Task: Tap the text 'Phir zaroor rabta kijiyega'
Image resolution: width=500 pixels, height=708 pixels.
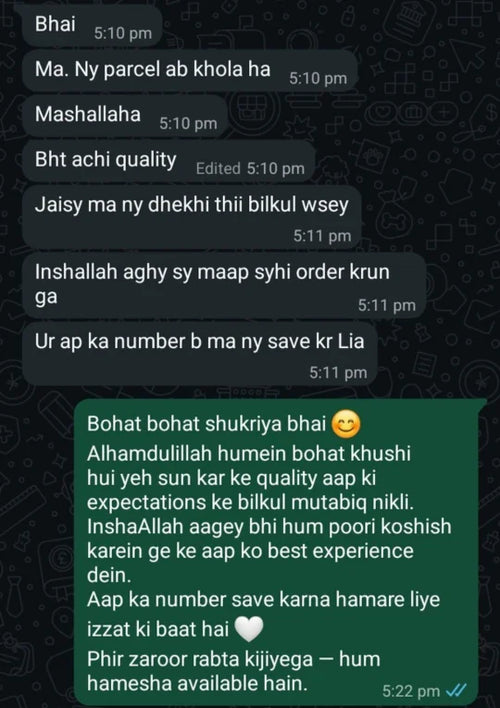Action: point(200,659)
